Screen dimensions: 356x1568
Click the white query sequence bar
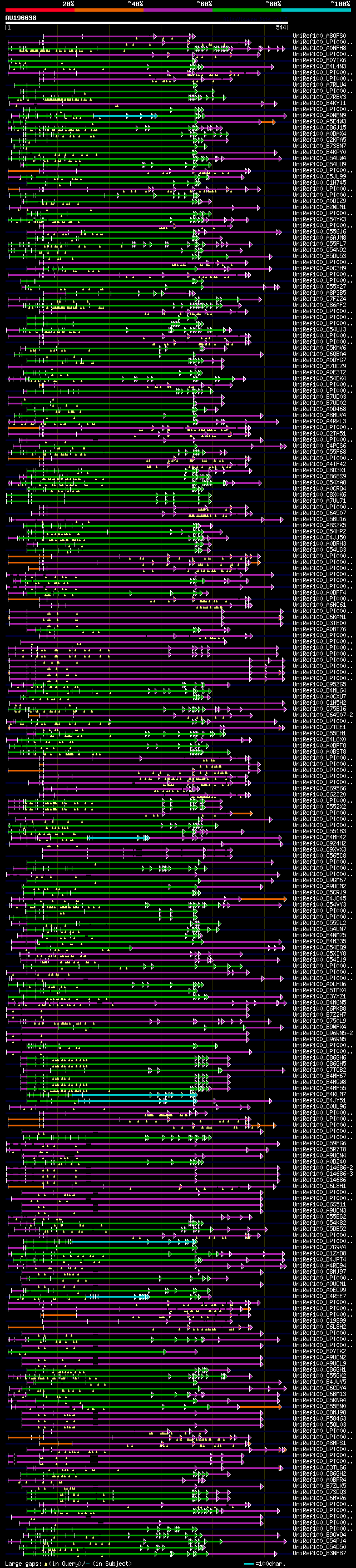click(x=147, y=23)
